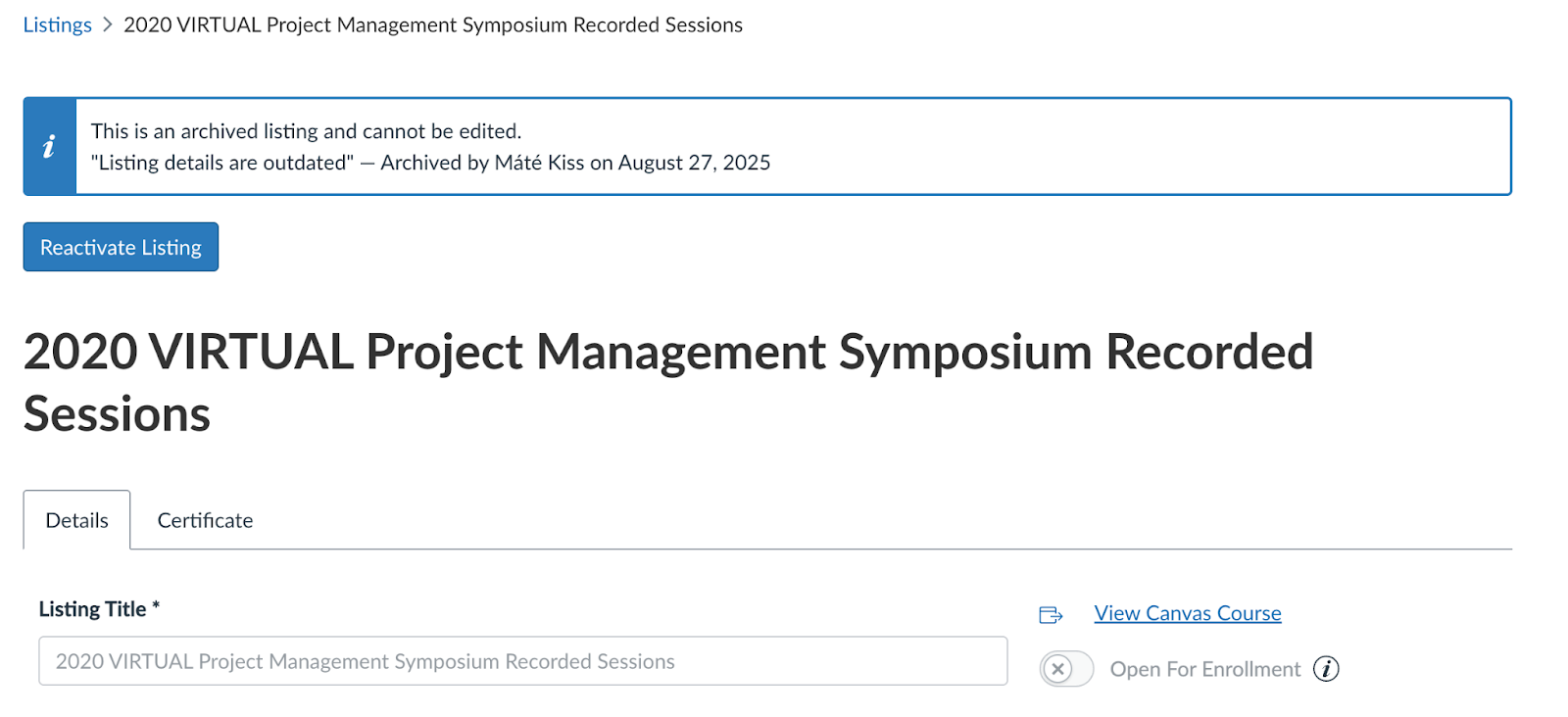Click the "This is an archived listing" message
1568x717 pixels.
[x=306, y=131]
